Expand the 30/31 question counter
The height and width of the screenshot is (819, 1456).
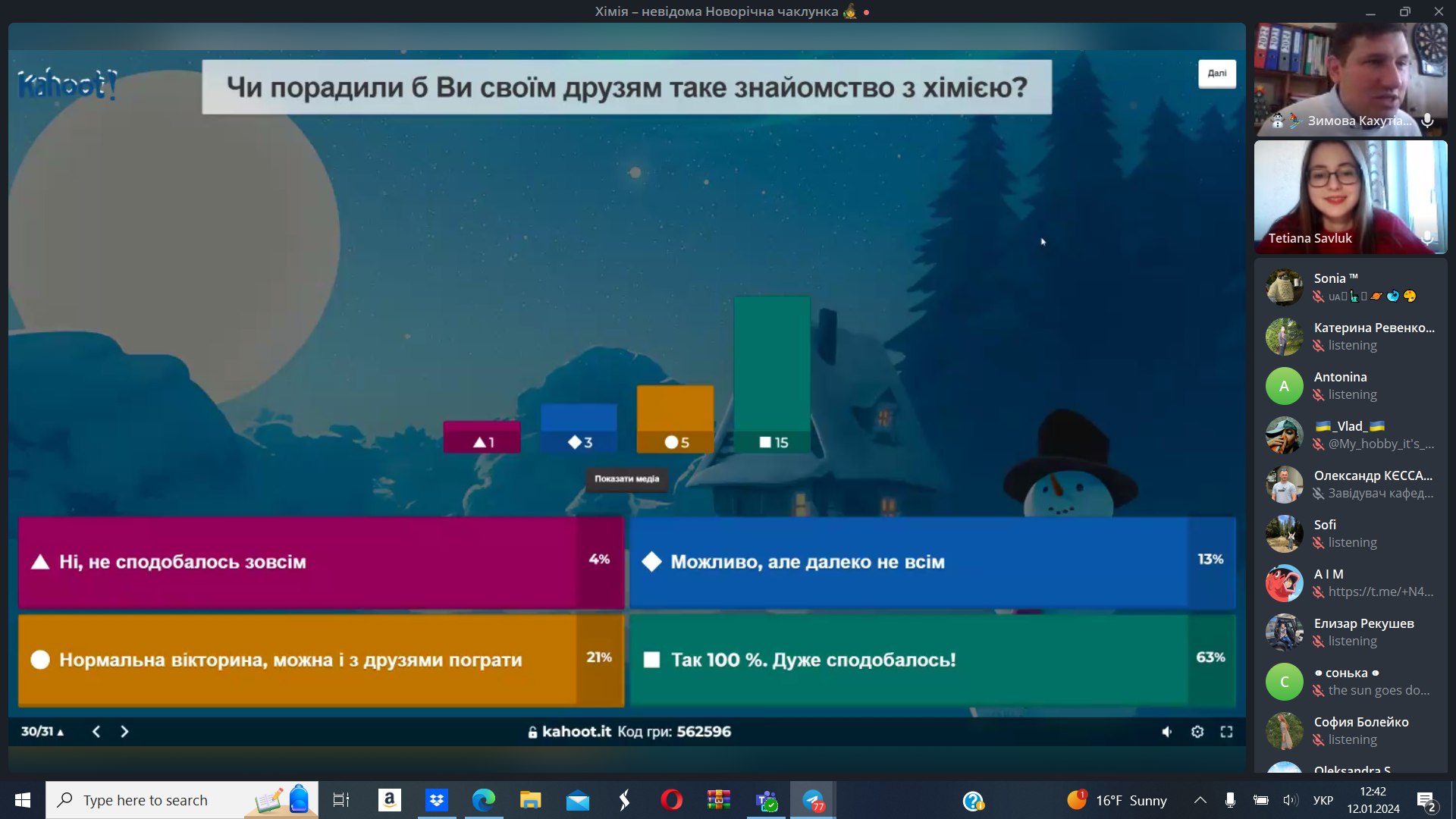pyautogui.click(x=42, y=732)
